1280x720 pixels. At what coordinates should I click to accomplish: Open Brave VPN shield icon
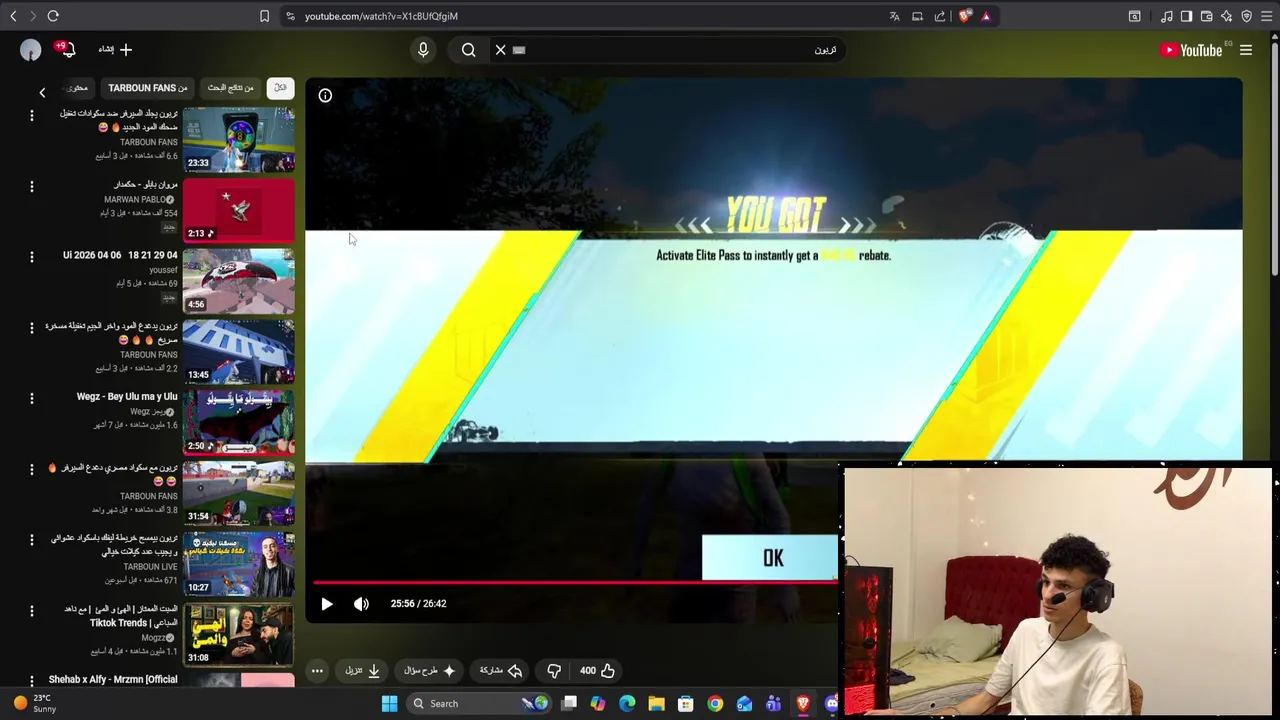point(1246,16)
